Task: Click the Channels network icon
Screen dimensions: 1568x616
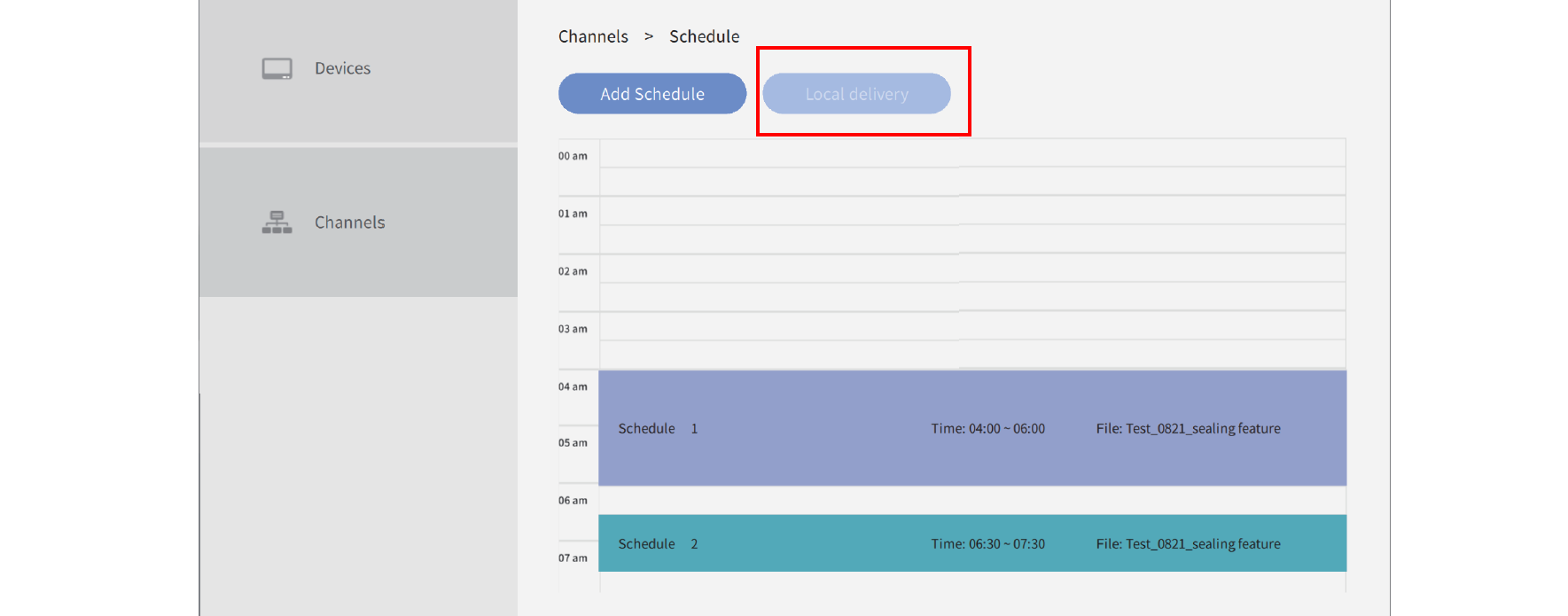Action: pyautogui.click(x=277, y=222)
